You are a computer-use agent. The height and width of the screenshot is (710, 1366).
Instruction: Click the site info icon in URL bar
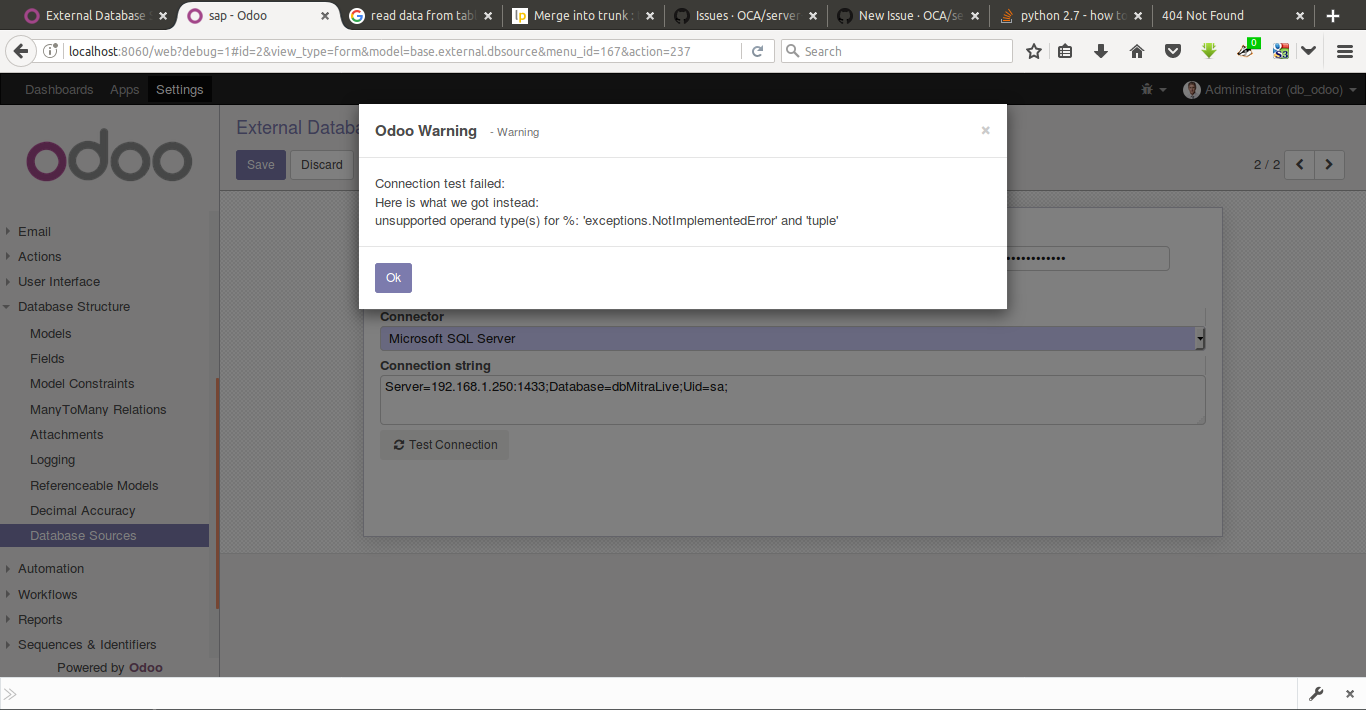coord(51,51)
